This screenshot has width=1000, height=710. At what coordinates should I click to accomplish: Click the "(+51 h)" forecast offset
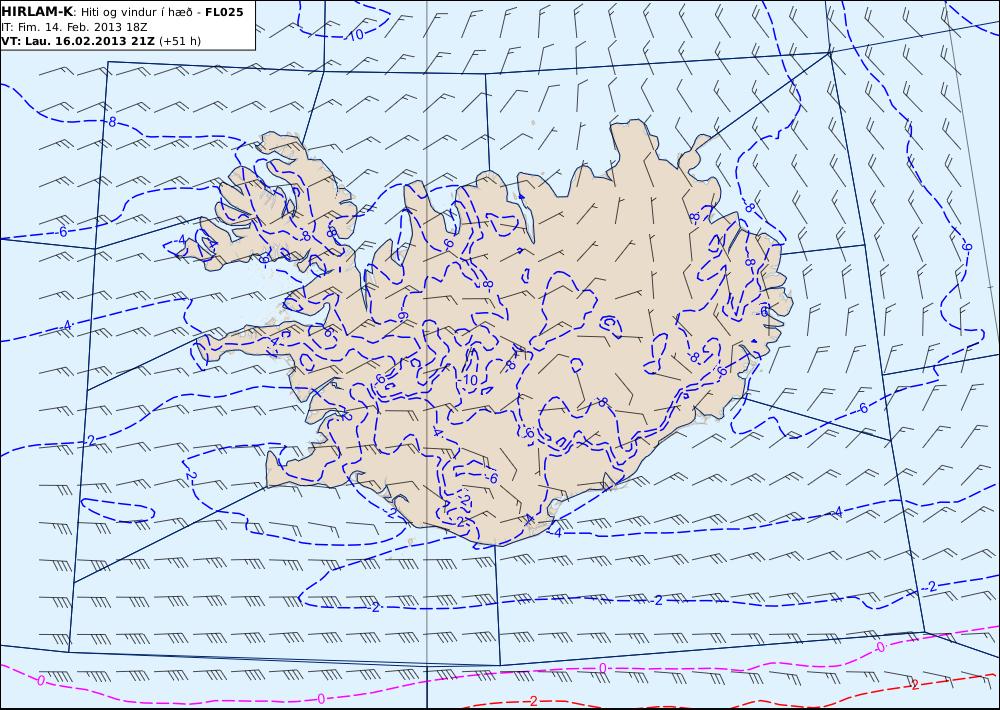coord(180,41)
